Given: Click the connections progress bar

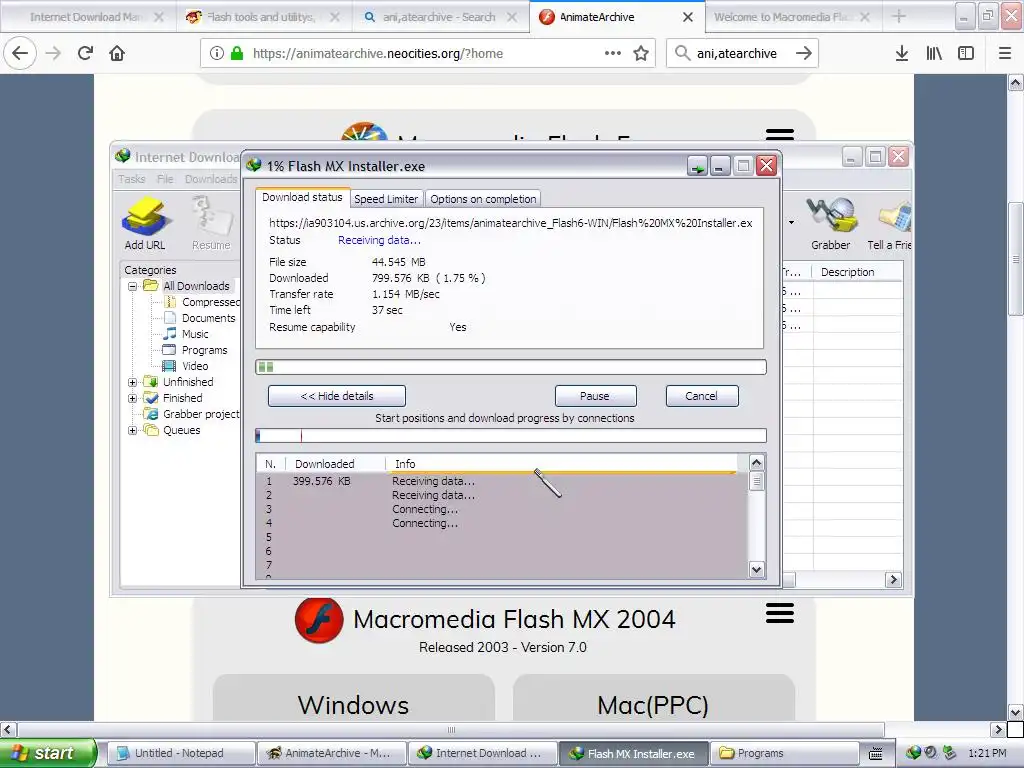Looking at the screenshot, I should click(x=511, y=436).
